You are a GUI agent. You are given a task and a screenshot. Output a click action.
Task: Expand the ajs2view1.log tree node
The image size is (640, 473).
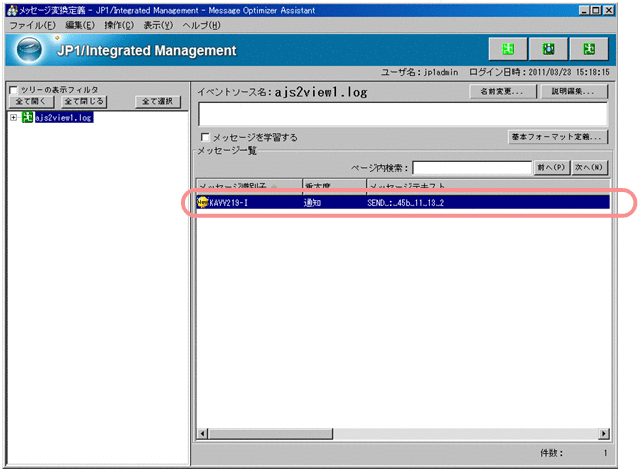click(x=13, y=118)
